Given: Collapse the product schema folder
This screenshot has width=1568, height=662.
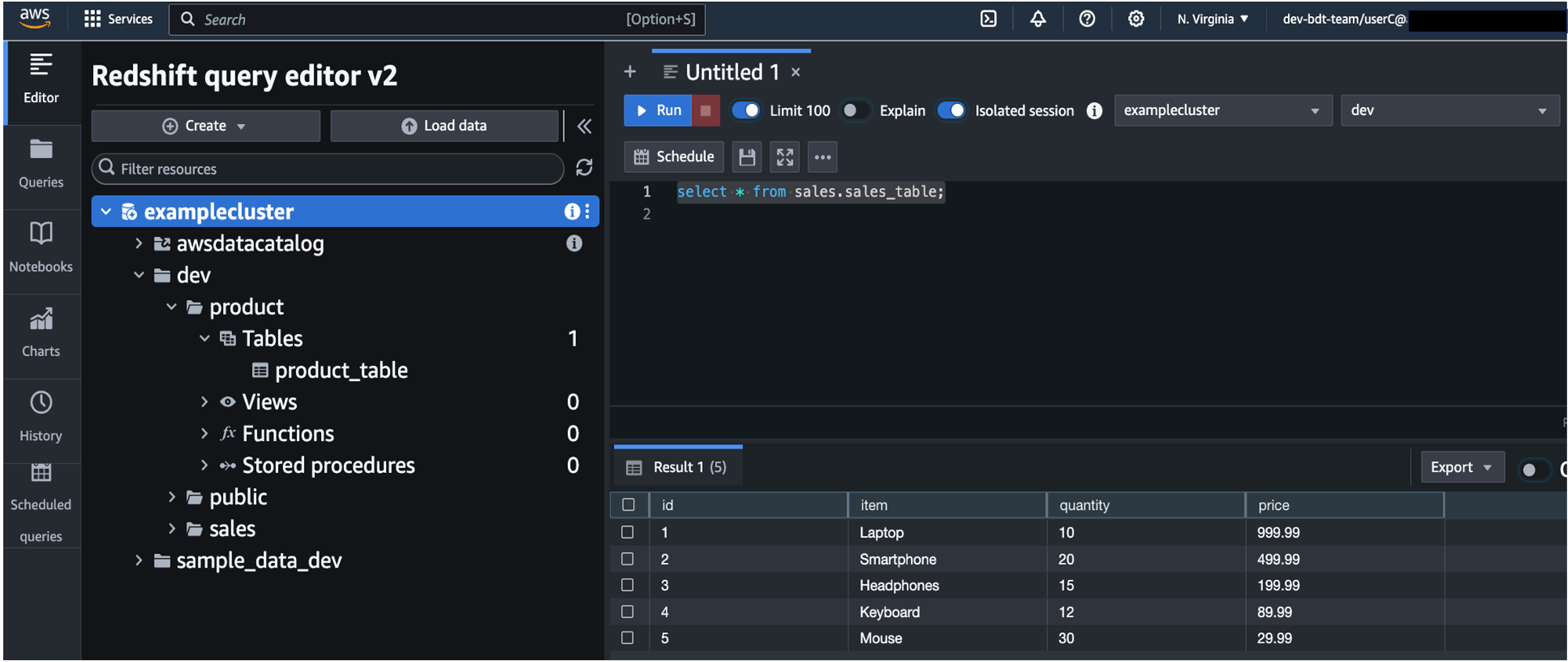Looking at the screenshot, I should 171,306.
